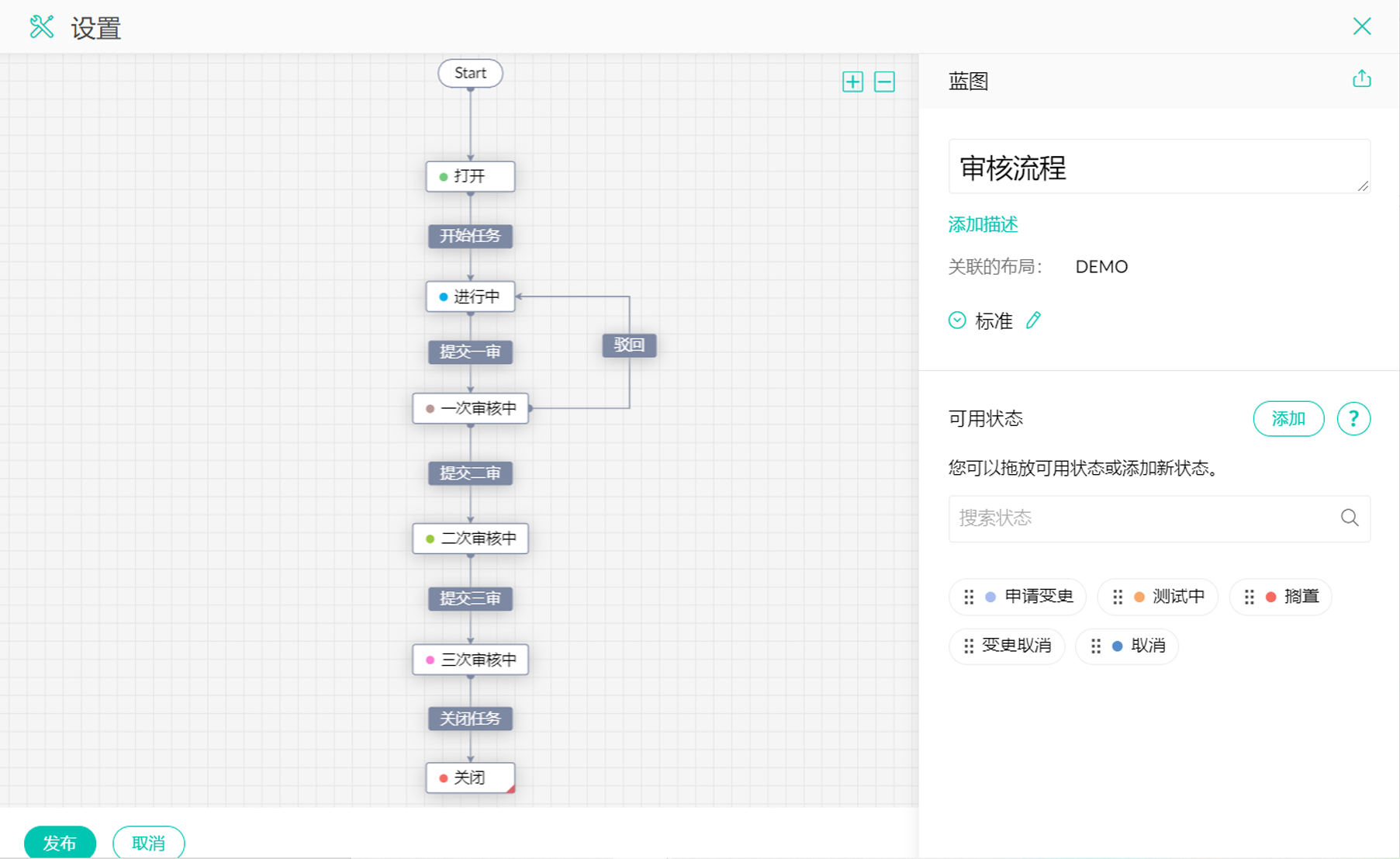Click the 取消 cancel button at bottom

pyautogui.click(x=148, y=843)
